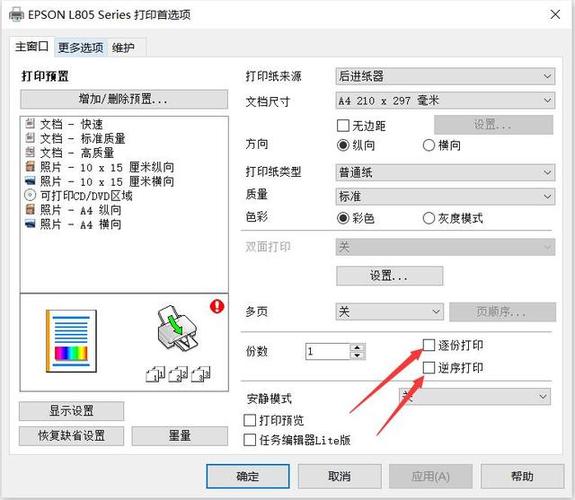Open the disabled 双面打印 dropdown
This screenshot has width=575, height=500.
(x=445, y=247)
